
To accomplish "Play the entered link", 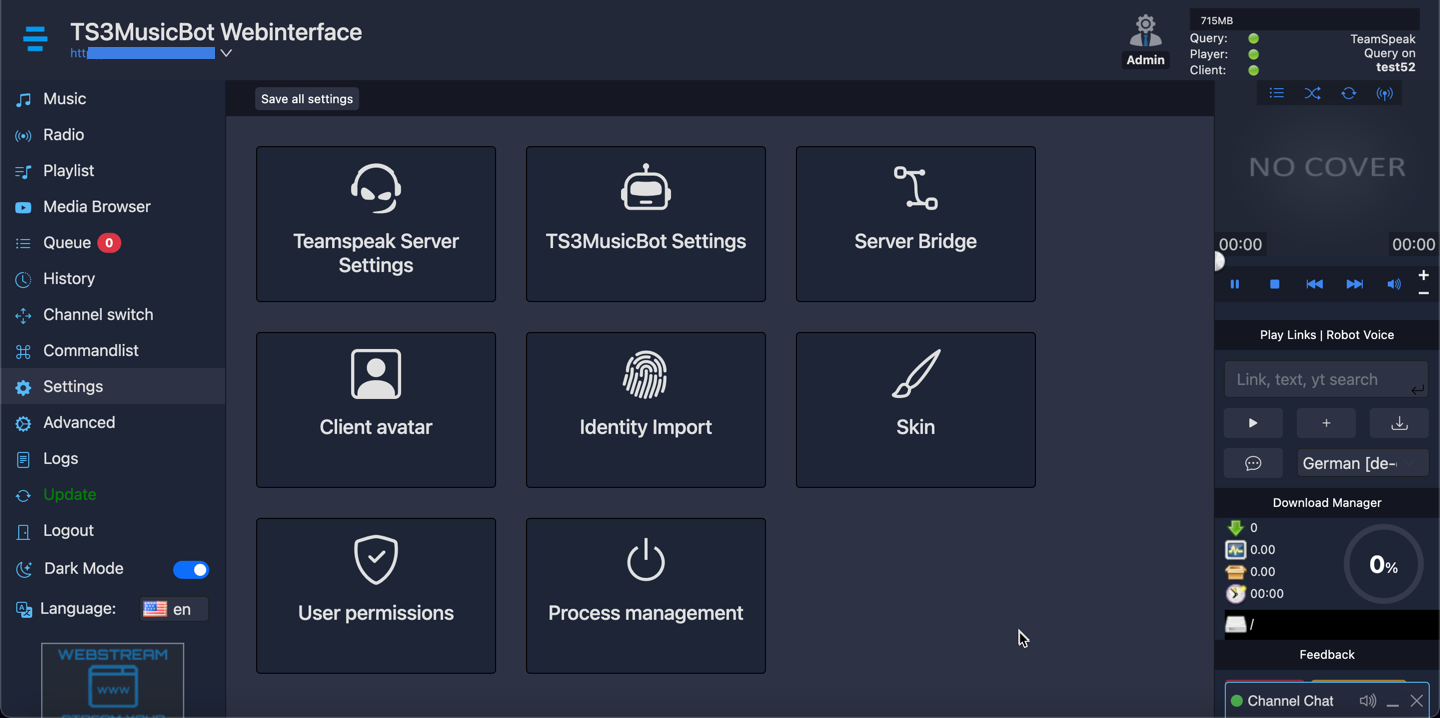I will 1253,423.
